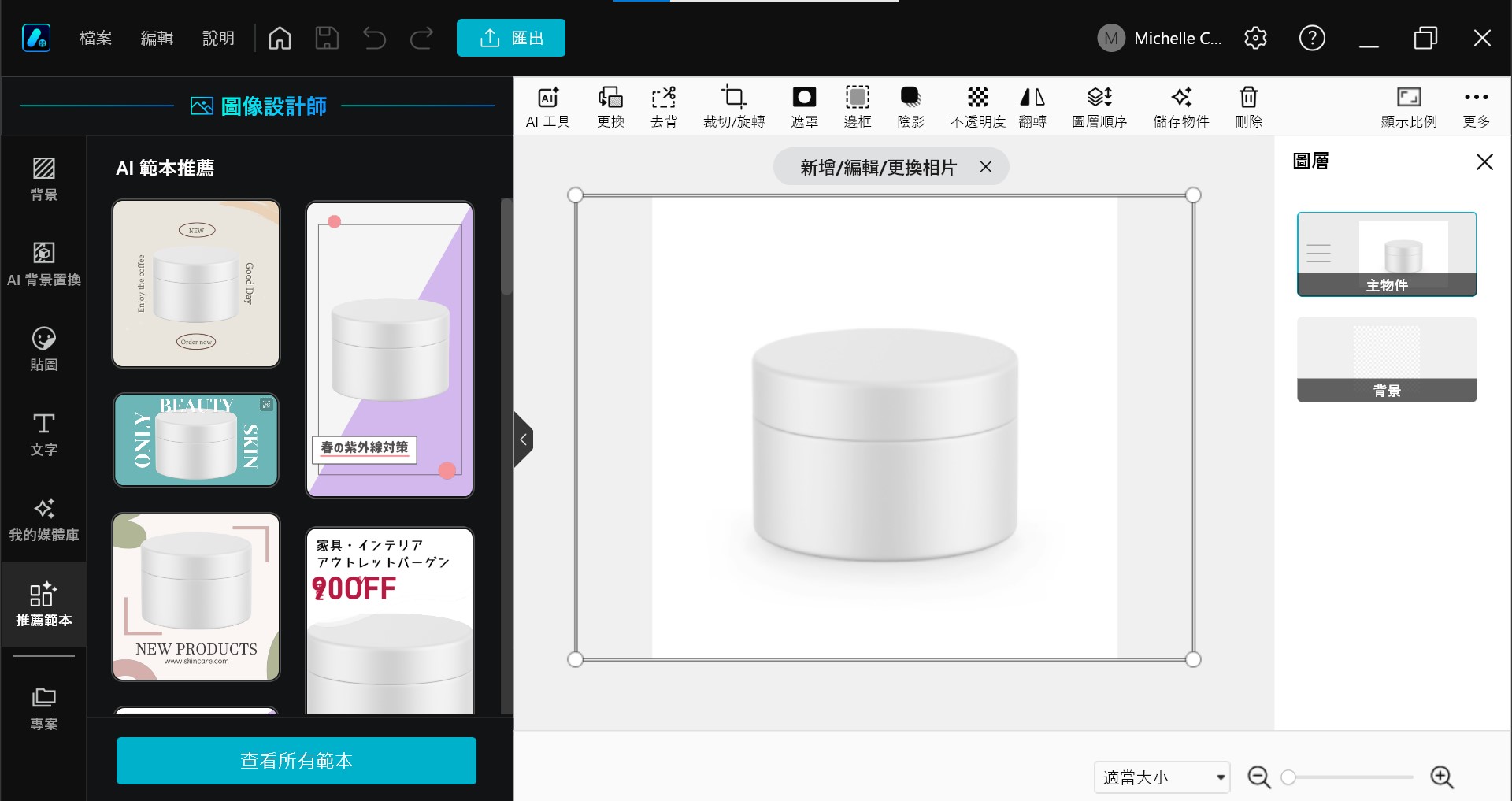Collapse the left template panel
The height and width of the screenshot is (801, 1512).
[x=523, y=439]
